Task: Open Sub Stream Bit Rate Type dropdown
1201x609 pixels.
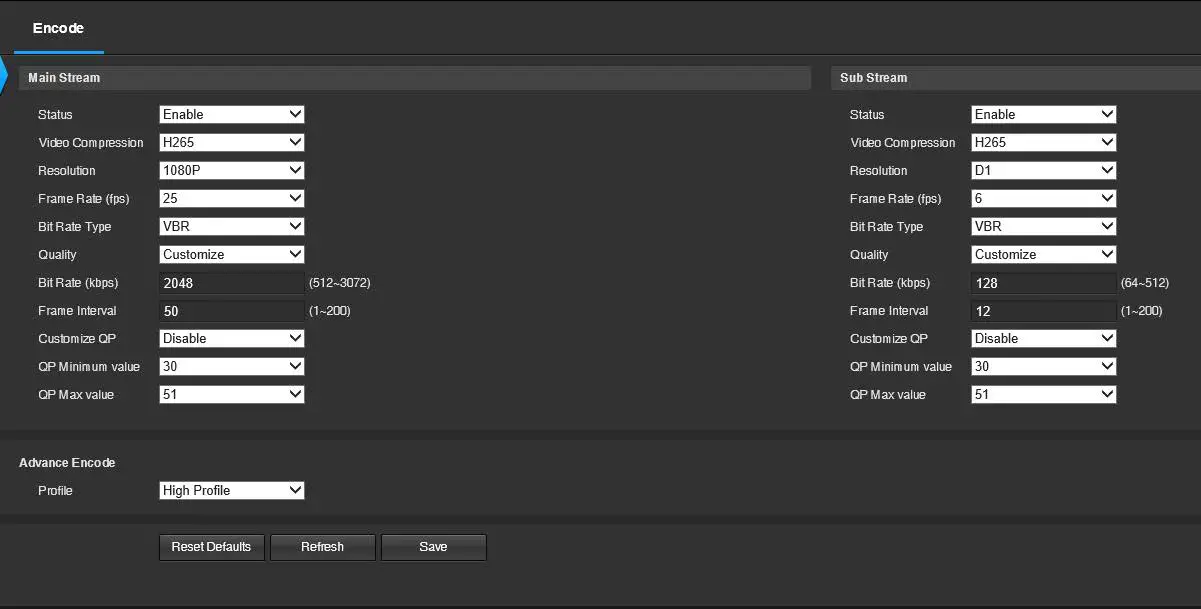Action: [1044, 227]
